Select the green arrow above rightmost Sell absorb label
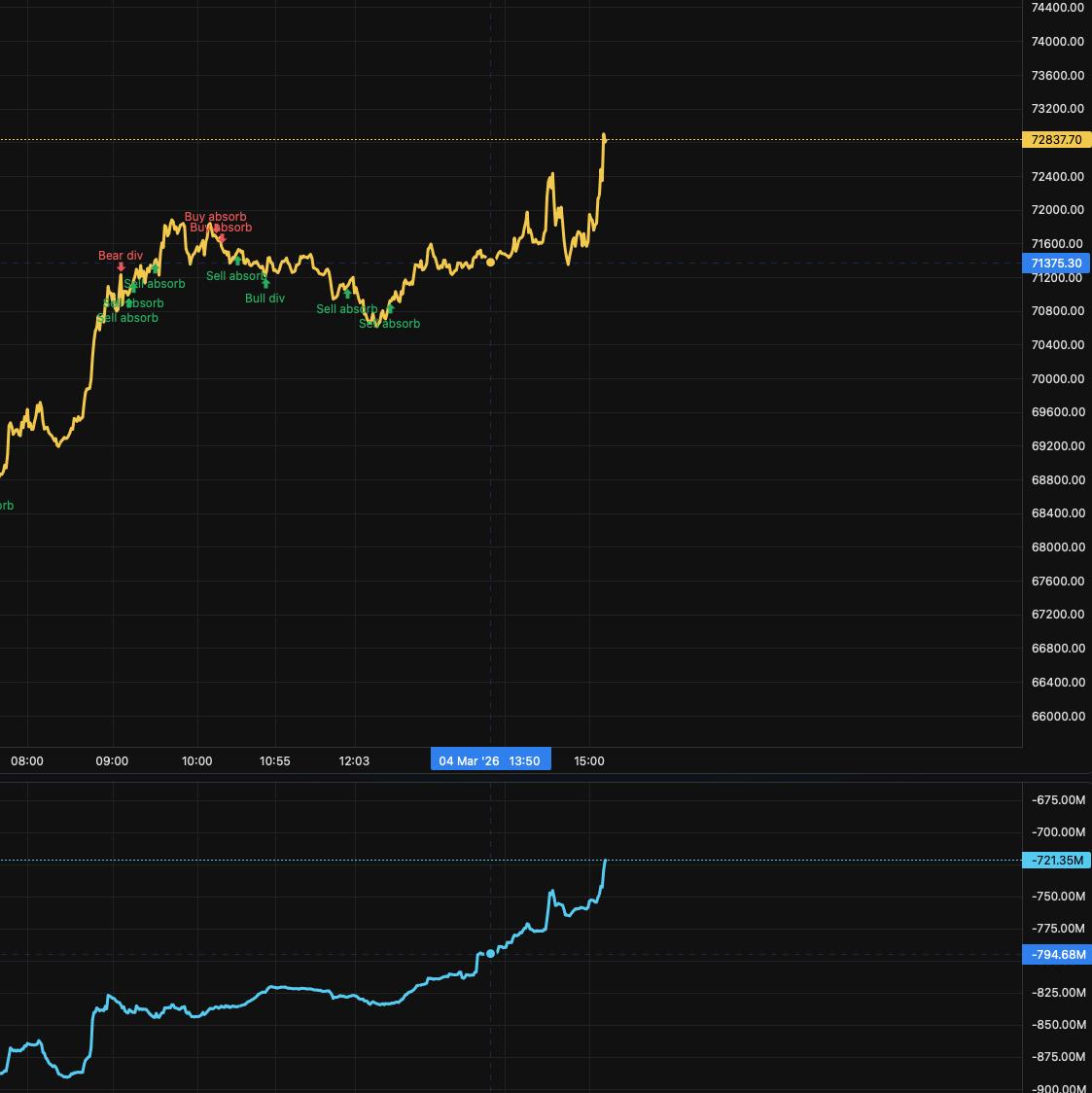This screenshot has height=1093, width=1092. (x=390, y=310)
